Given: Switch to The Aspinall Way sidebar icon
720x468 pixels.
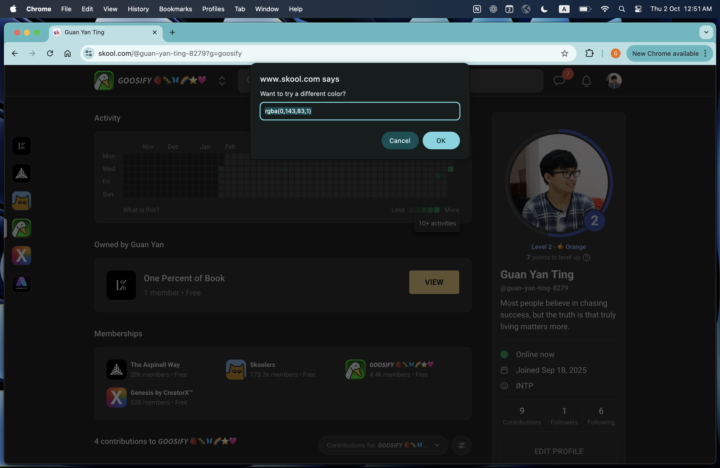Looking at the screenshot, I should pos(22,173).
